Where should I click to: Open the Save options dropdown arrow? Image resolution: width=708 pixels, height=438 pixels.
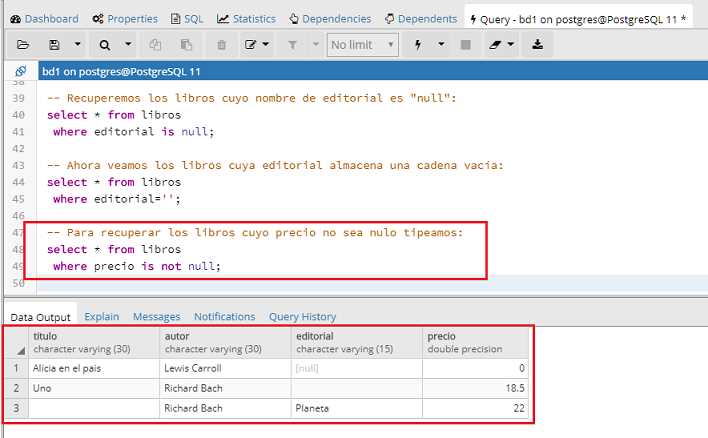pyautogui.click(x=77, y=45)
